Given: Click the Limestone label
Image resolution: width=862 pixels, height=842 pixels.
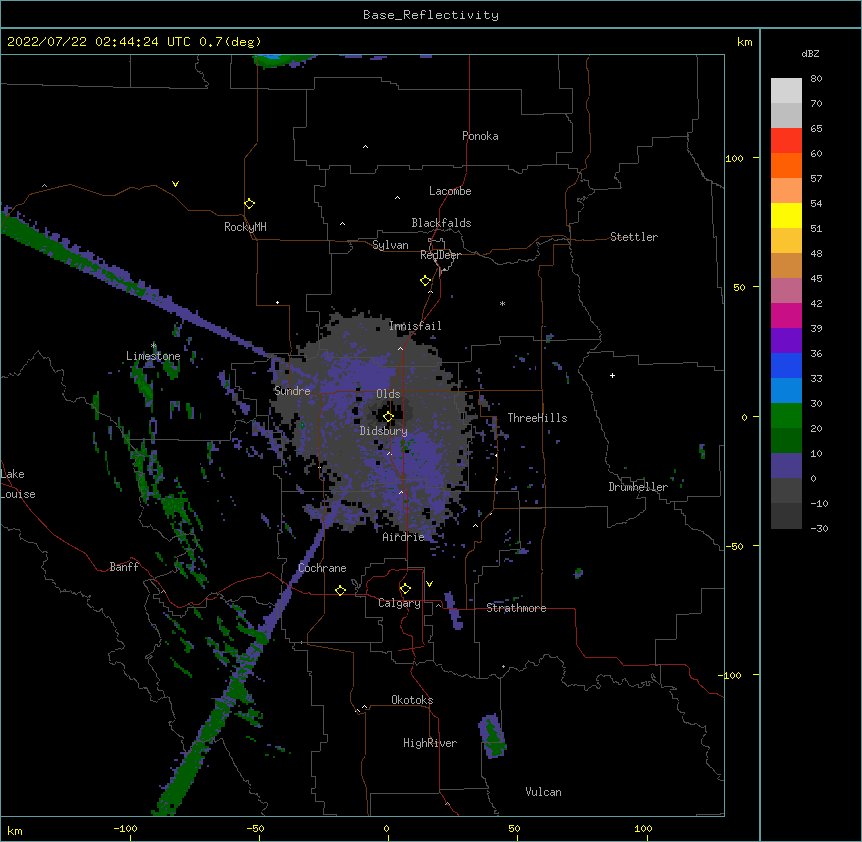Looking at the screenshot, I should click(x=153, y=356).
